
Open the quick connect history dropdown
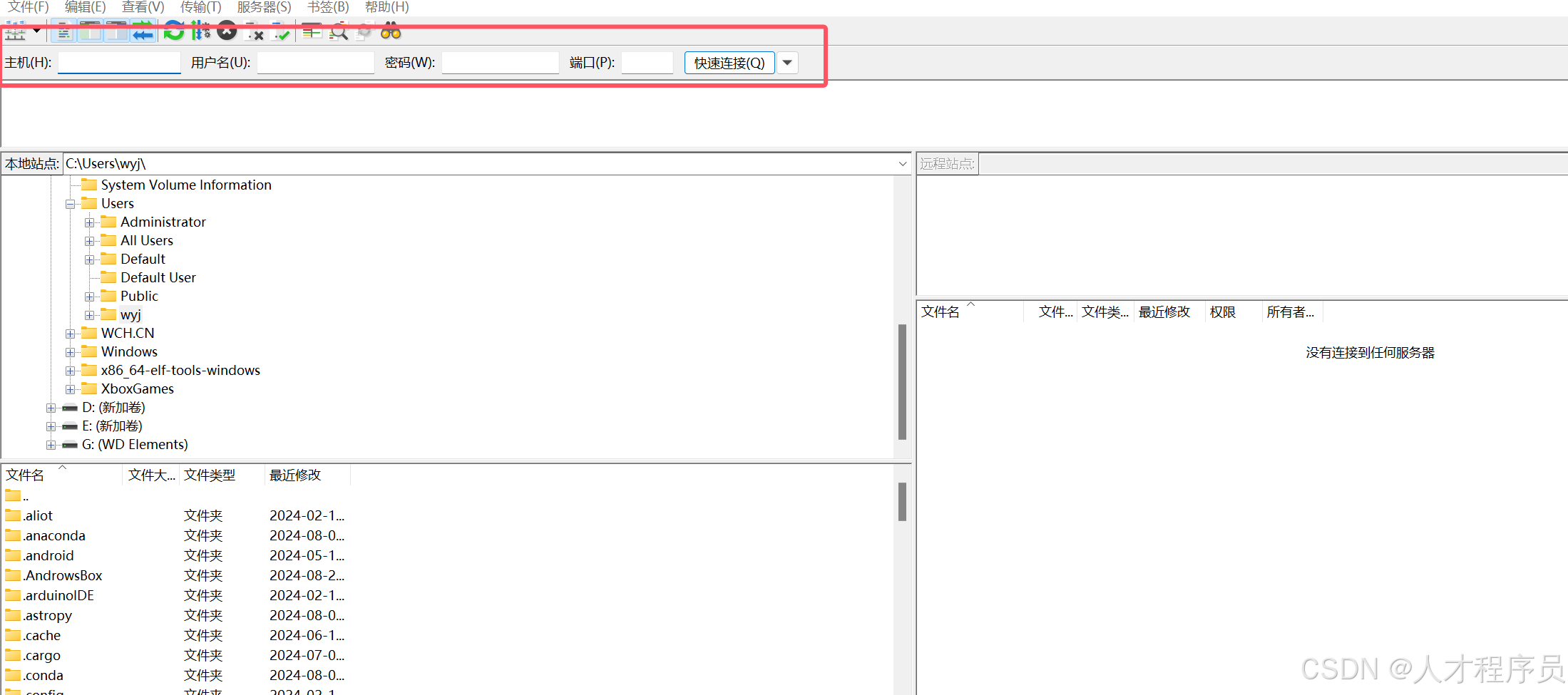point(787,63)
